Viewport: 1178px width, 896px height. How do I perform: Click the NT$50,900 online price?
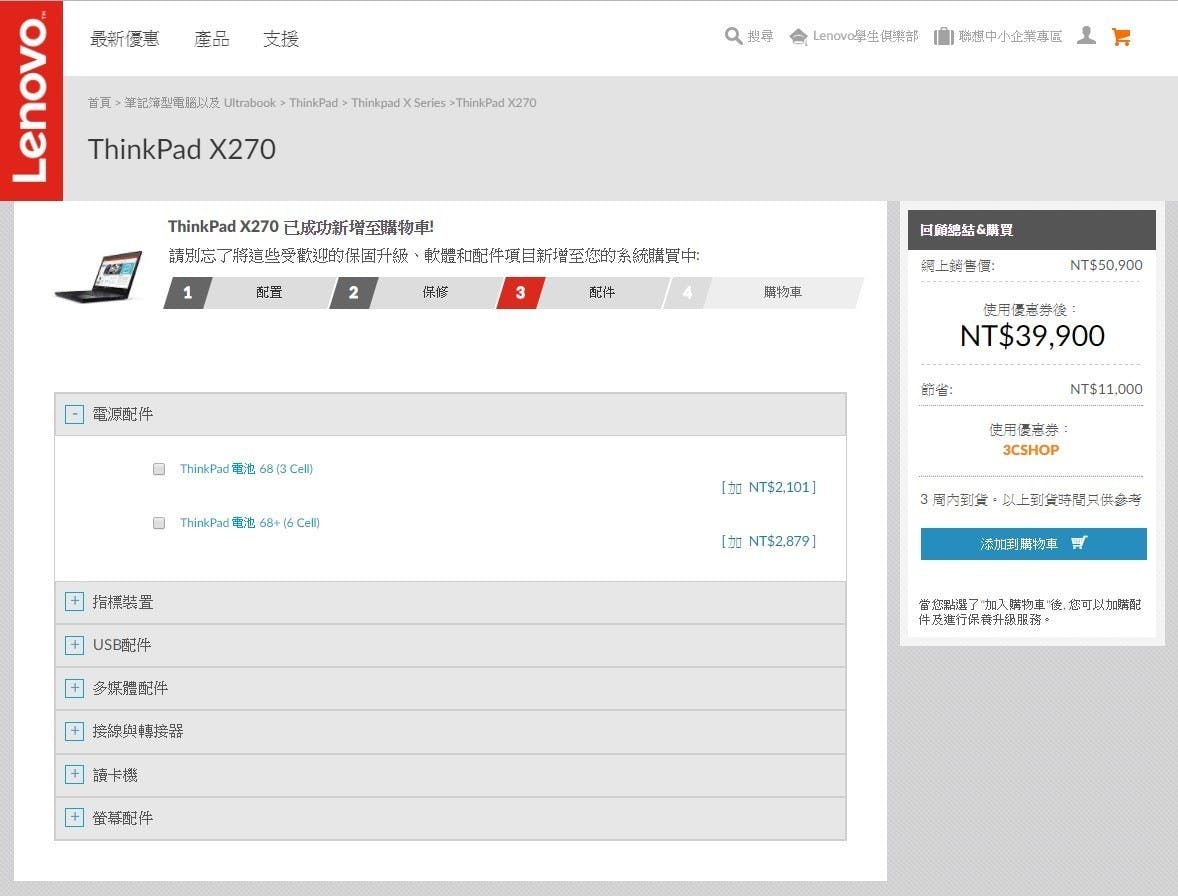click(1106, 265)
